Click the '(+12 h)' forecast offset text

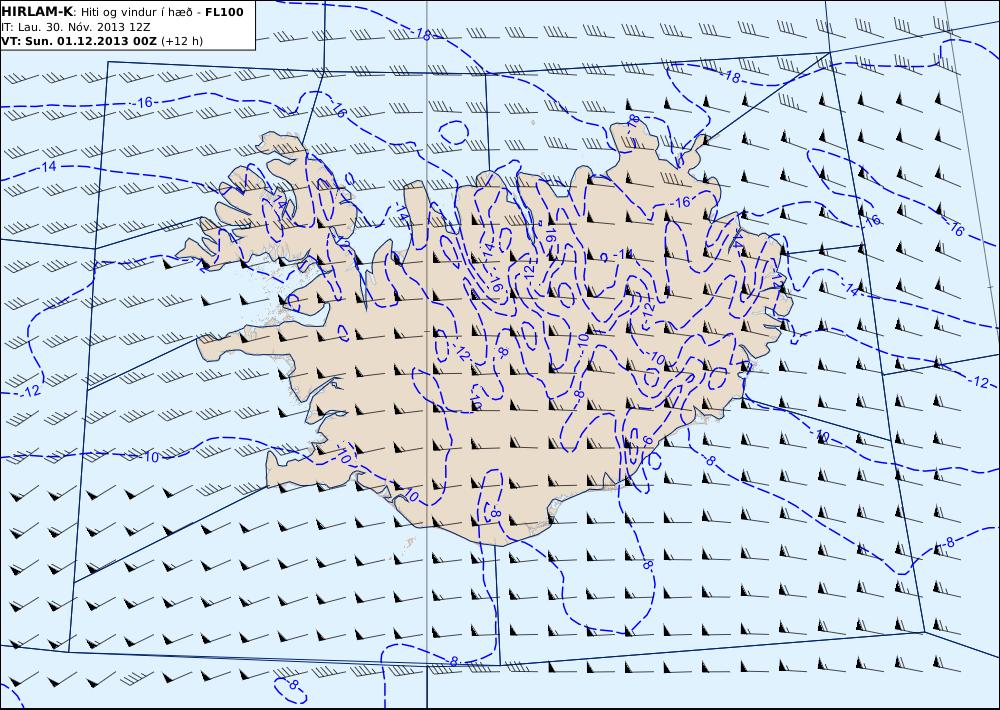(182, 41)
